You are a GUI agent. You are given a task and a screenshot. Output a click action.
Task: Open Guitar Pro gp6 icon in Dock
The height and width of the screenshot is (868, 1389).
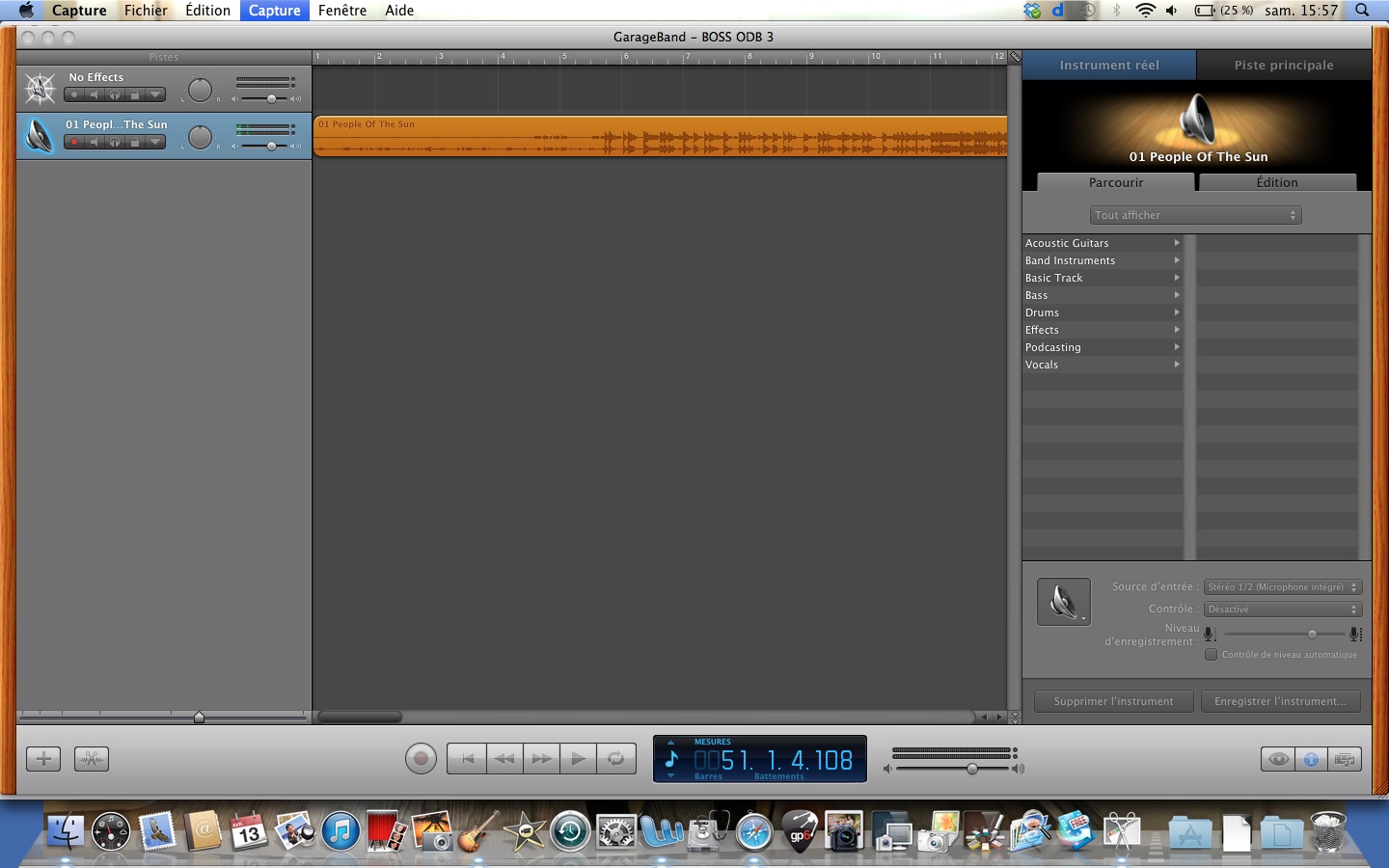(800, 830)
